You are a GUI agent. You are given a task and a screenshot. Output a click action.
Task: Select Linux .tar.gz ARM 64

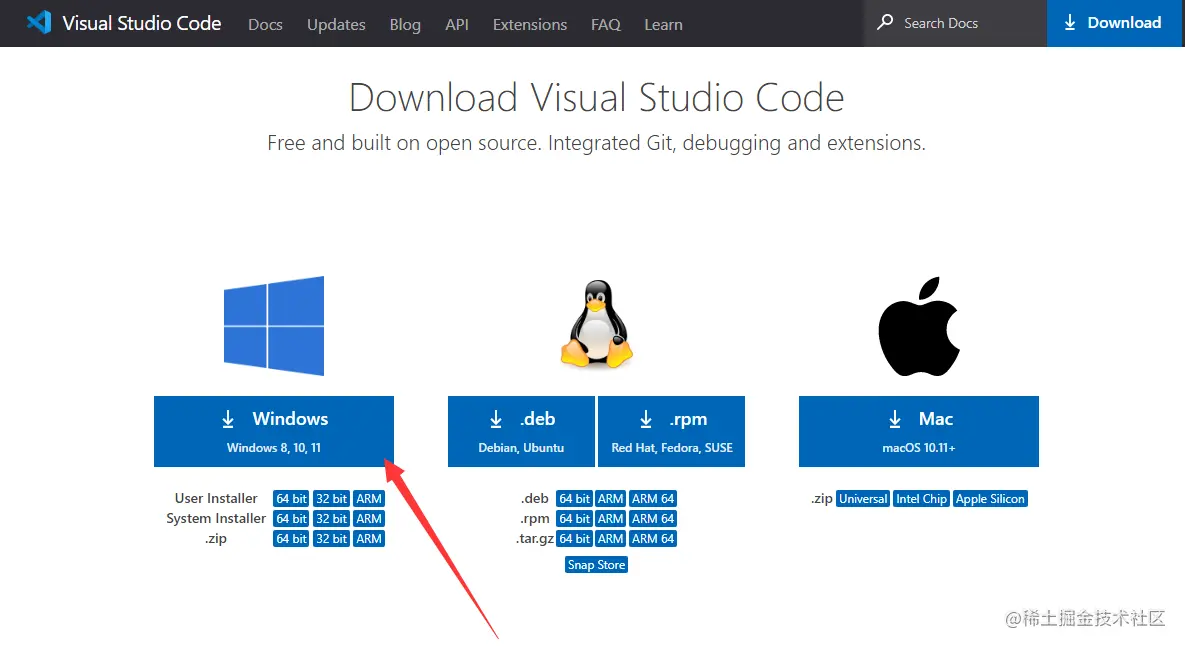click(x=653, y=538)
